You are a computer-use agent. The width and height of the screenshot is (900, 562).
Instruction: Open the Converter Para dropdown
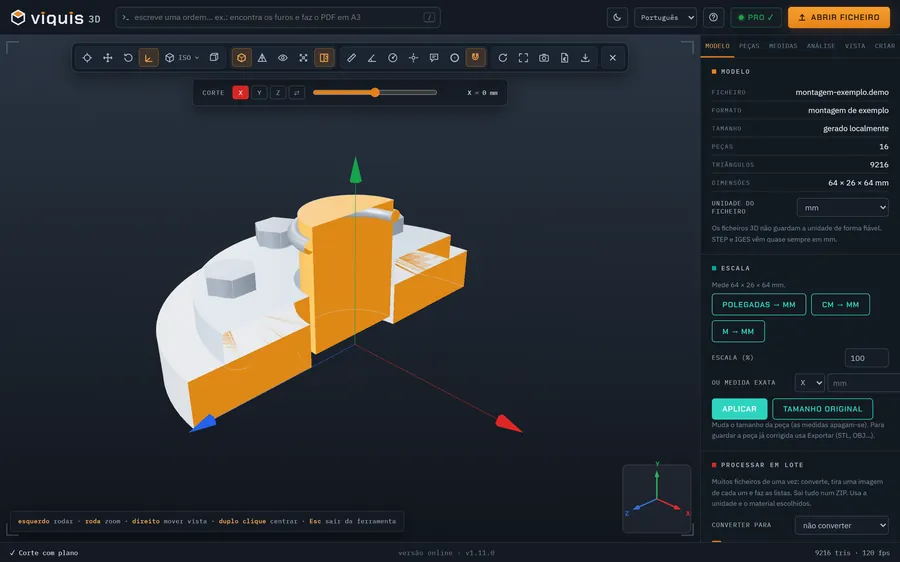[x=841, y=525]
